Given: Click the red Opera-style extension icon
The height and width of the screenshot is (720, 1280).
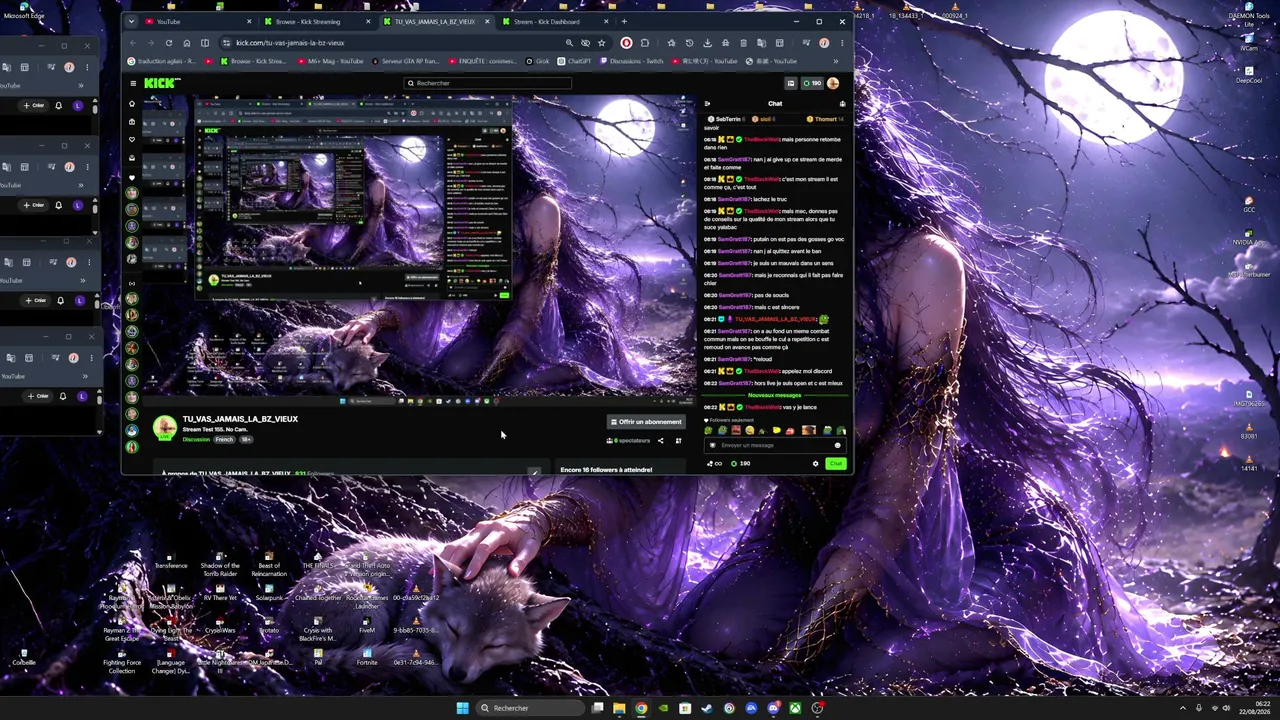Looking at the screenshot, I should click(x=626, y=43).
